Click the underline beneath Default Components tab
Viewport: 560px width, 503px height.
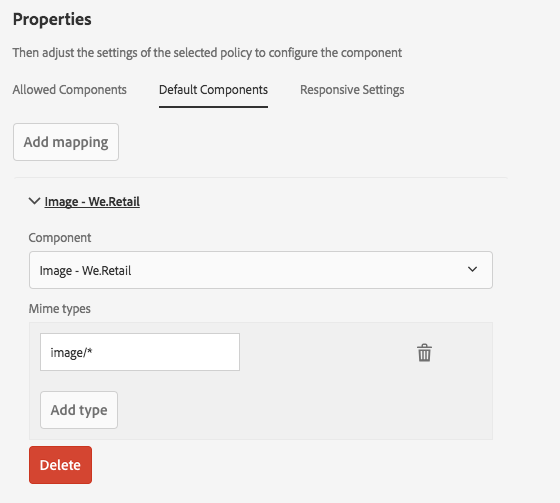click(x=213, y=106)
